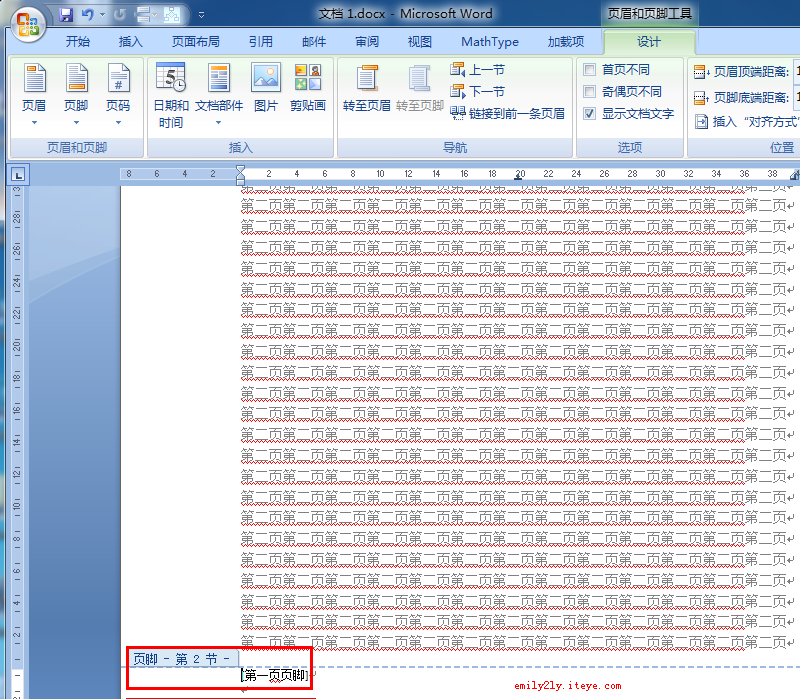Click the 页脚底端距离 icon
The height and width of the screenshot is (699, 800).
point(702,97)
